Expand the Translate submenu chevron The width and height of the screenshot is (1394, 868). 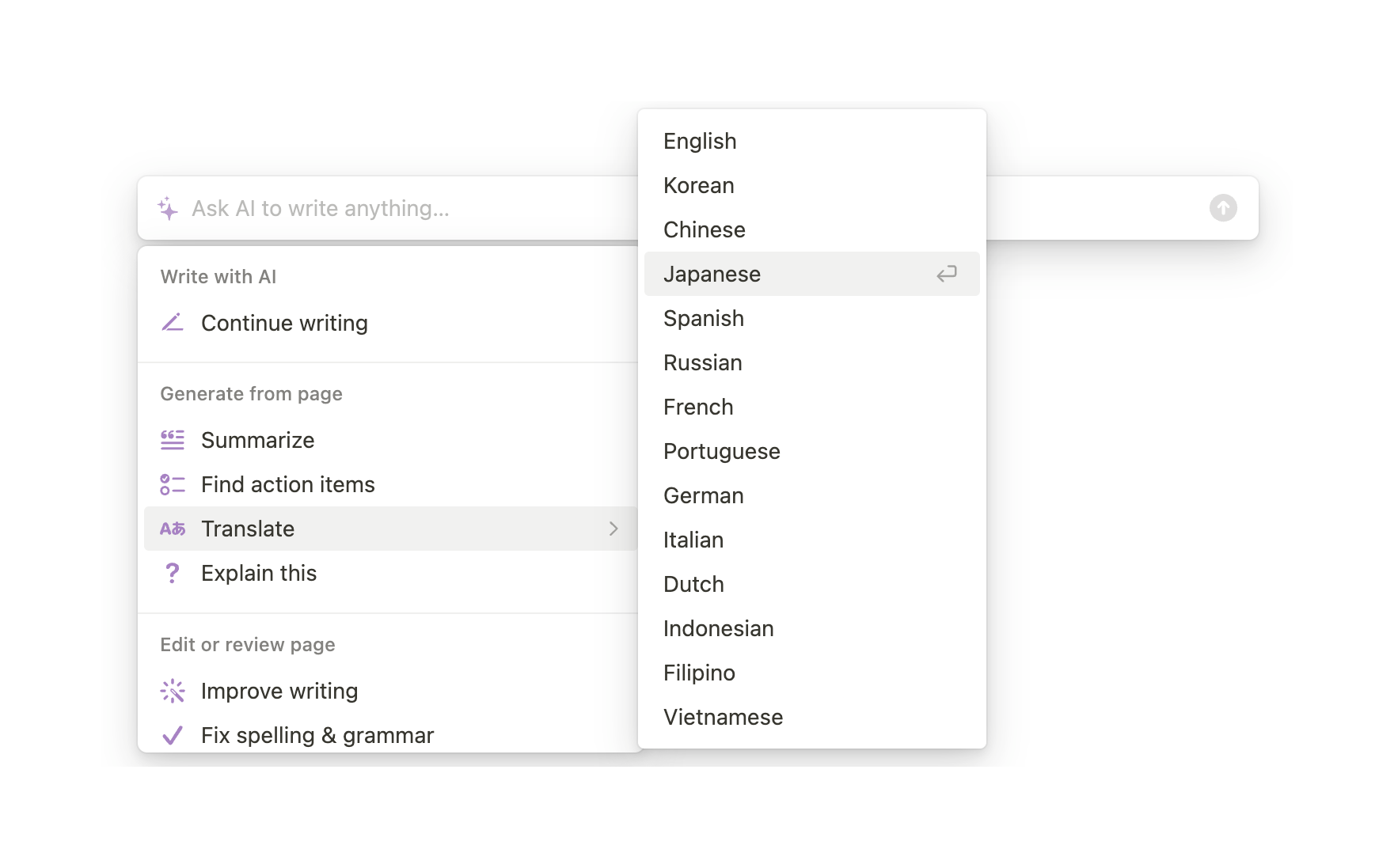coord(613,529)
